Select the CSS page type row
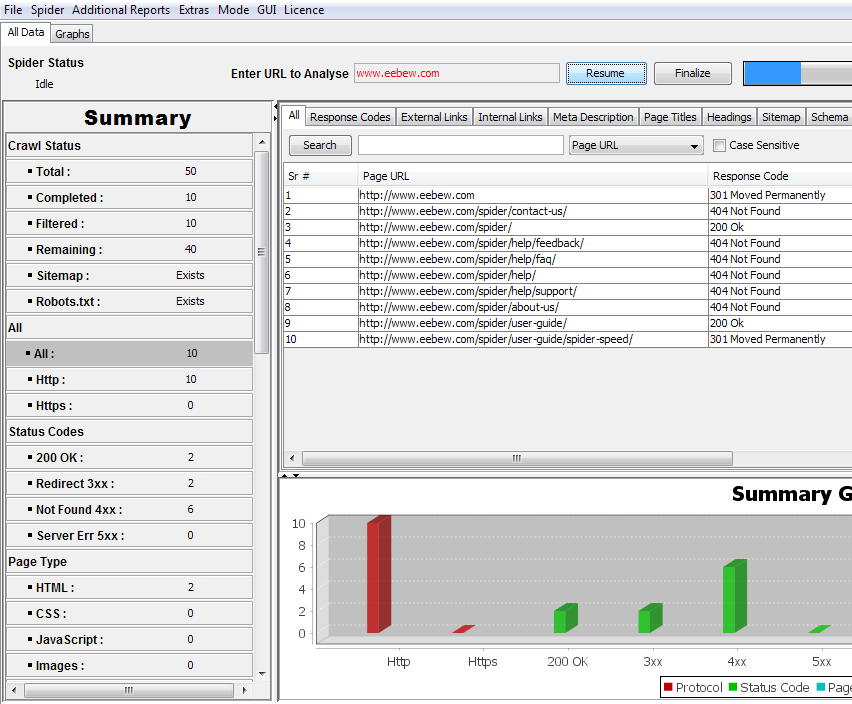The image size is (852, 704). coord(129,614)
